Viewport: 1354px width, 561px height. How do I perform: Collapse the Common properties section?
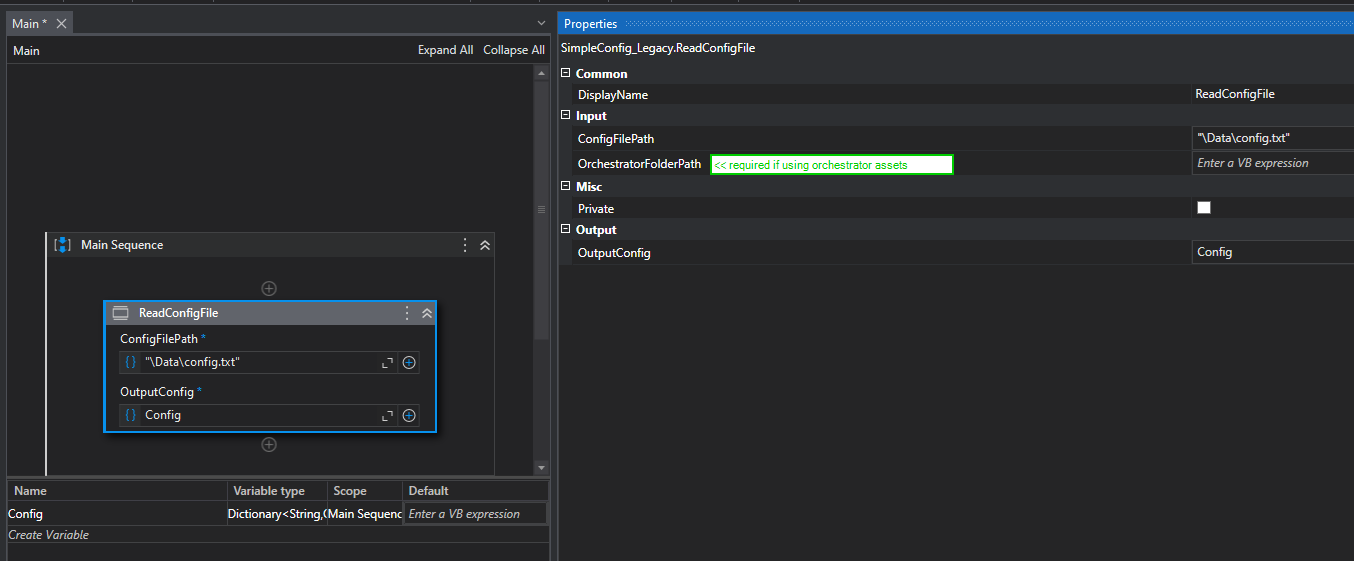point(566,73)
